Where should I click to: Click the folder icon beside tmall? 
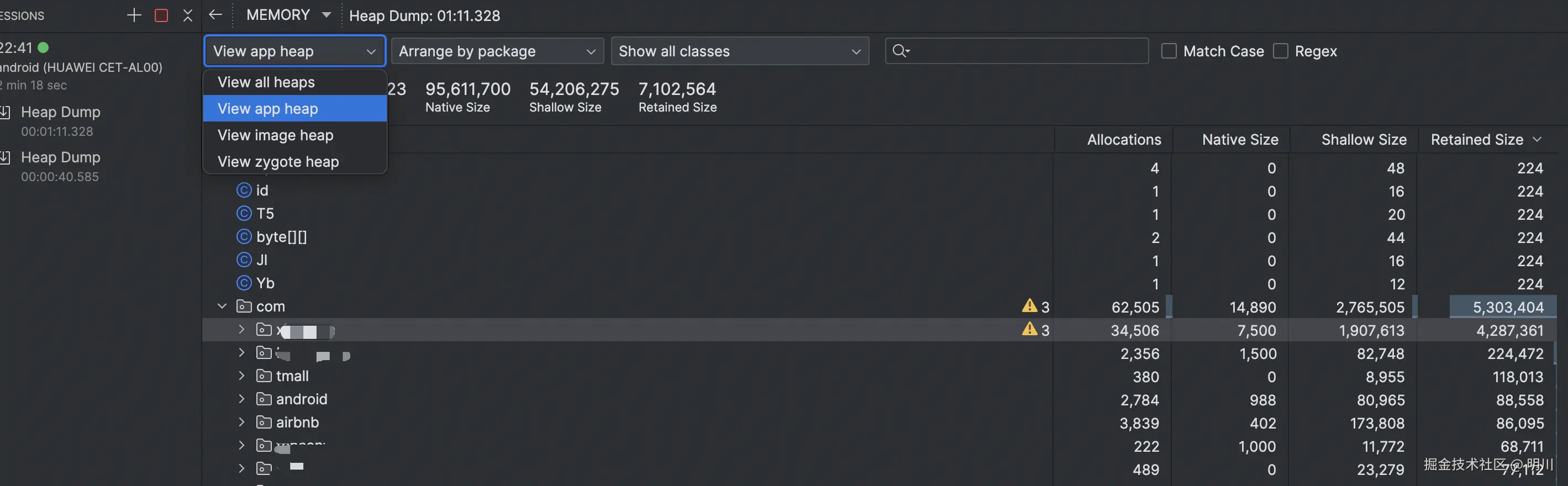pos(264,376)
